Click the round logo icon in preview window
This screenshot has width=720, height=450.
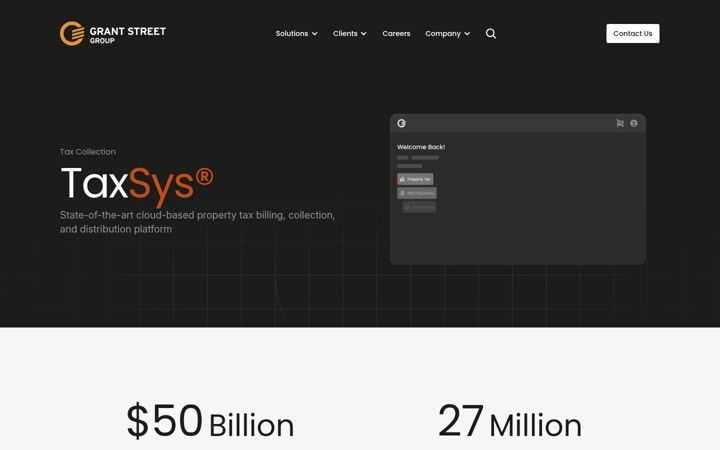[401, 123]
